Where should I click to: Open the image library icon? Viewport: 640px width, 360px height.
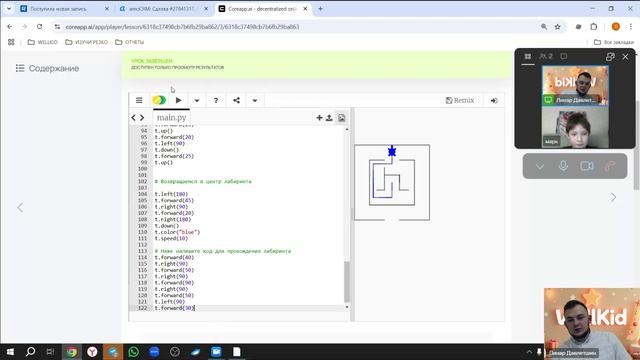coord(342,118)
